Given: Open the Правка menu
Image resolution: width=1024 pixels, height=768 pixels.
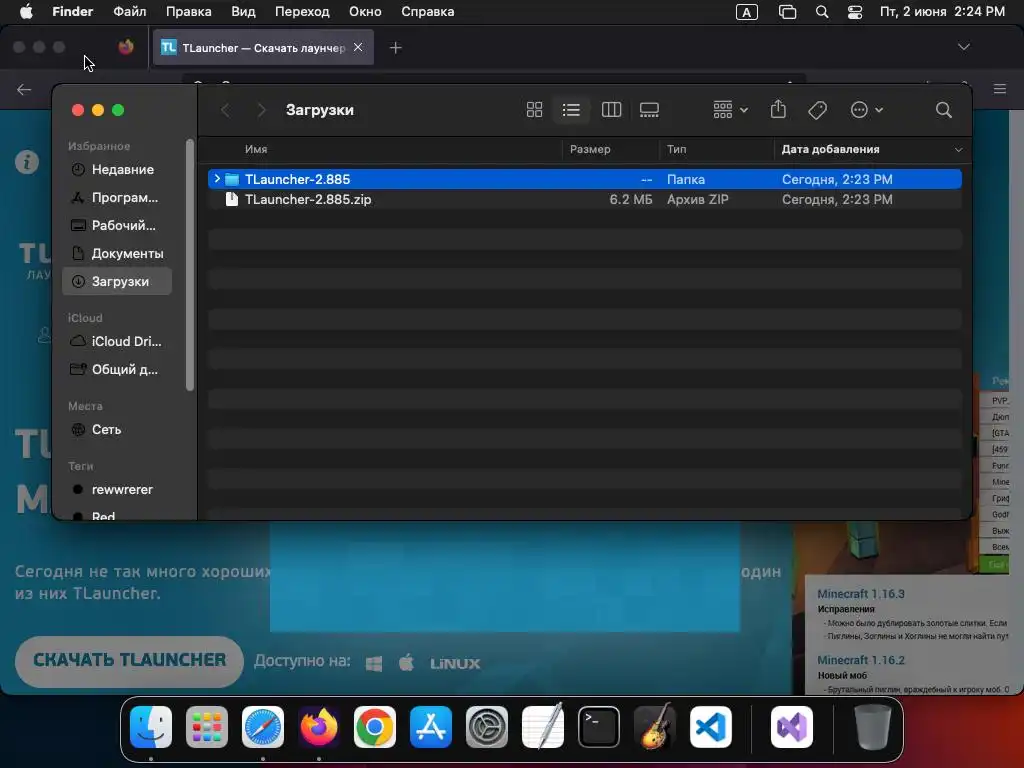Looking at the screenshot, I should pos(188,12).
